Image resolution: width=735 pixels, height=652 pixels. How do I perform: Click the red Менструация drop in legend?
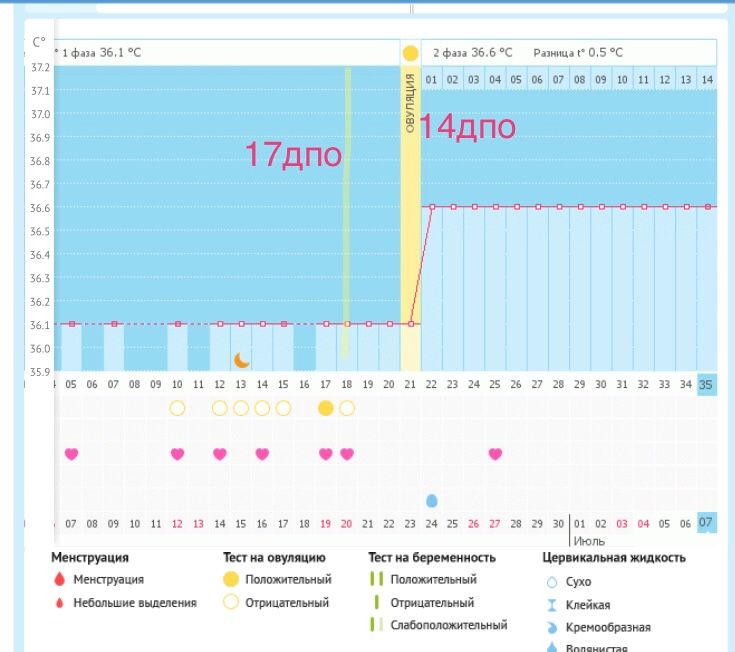point(59,580)
